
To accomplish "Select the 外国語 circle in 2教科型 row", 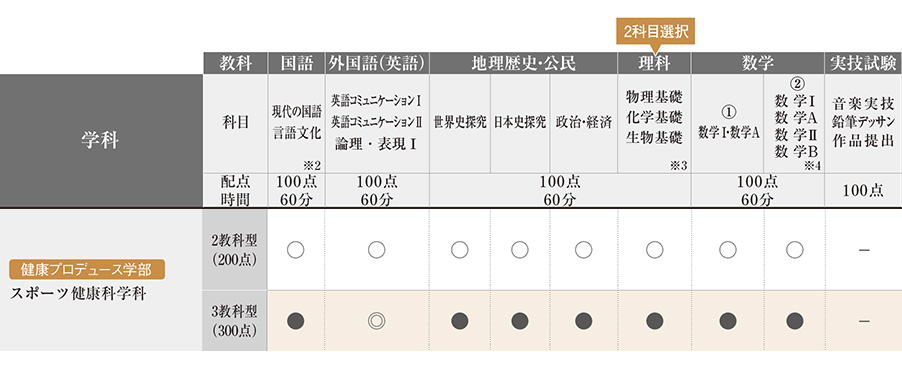I will click(376, 250).
